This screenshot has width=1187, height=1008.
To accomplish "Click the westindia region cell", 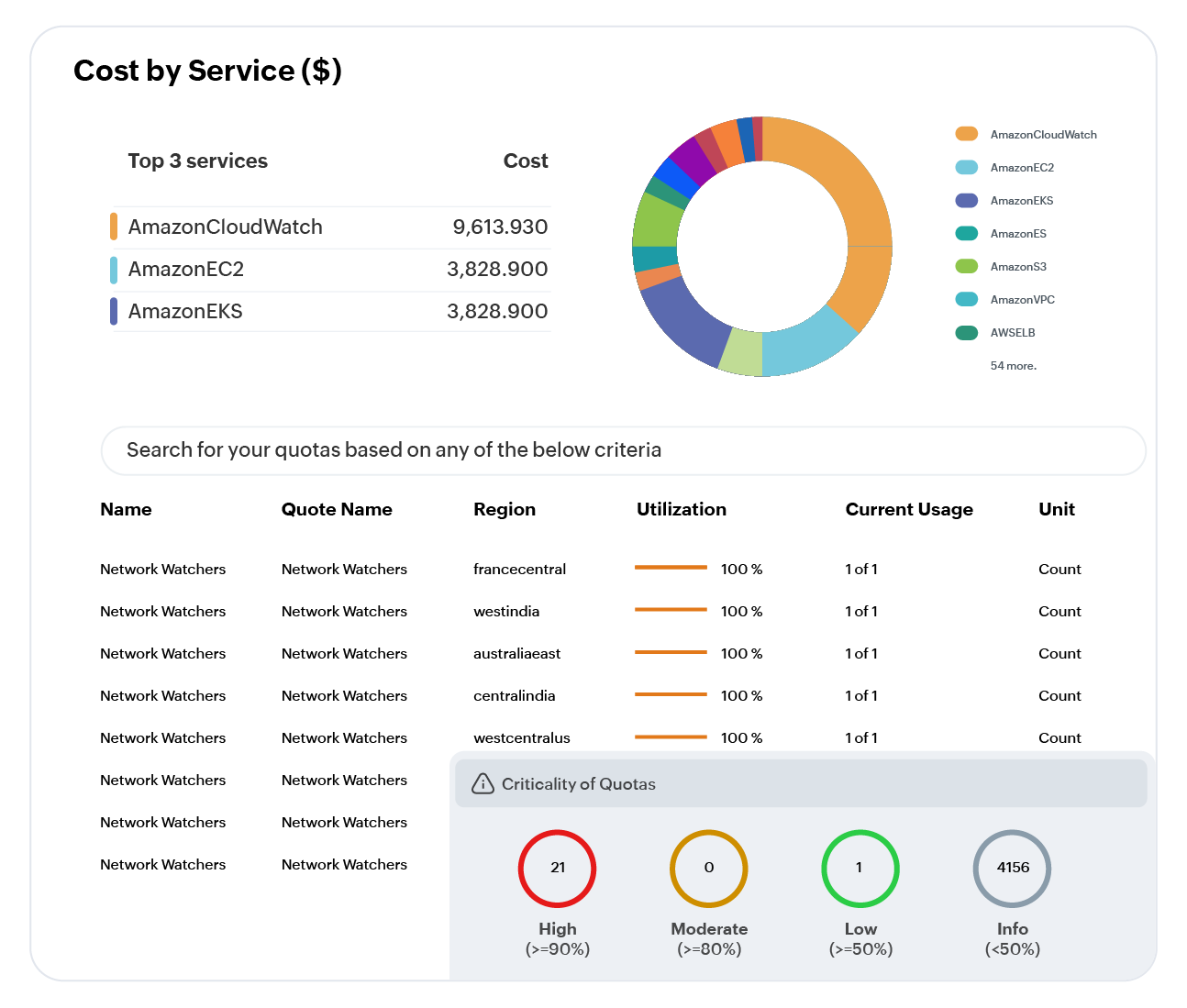I will (x=506, y=611).
